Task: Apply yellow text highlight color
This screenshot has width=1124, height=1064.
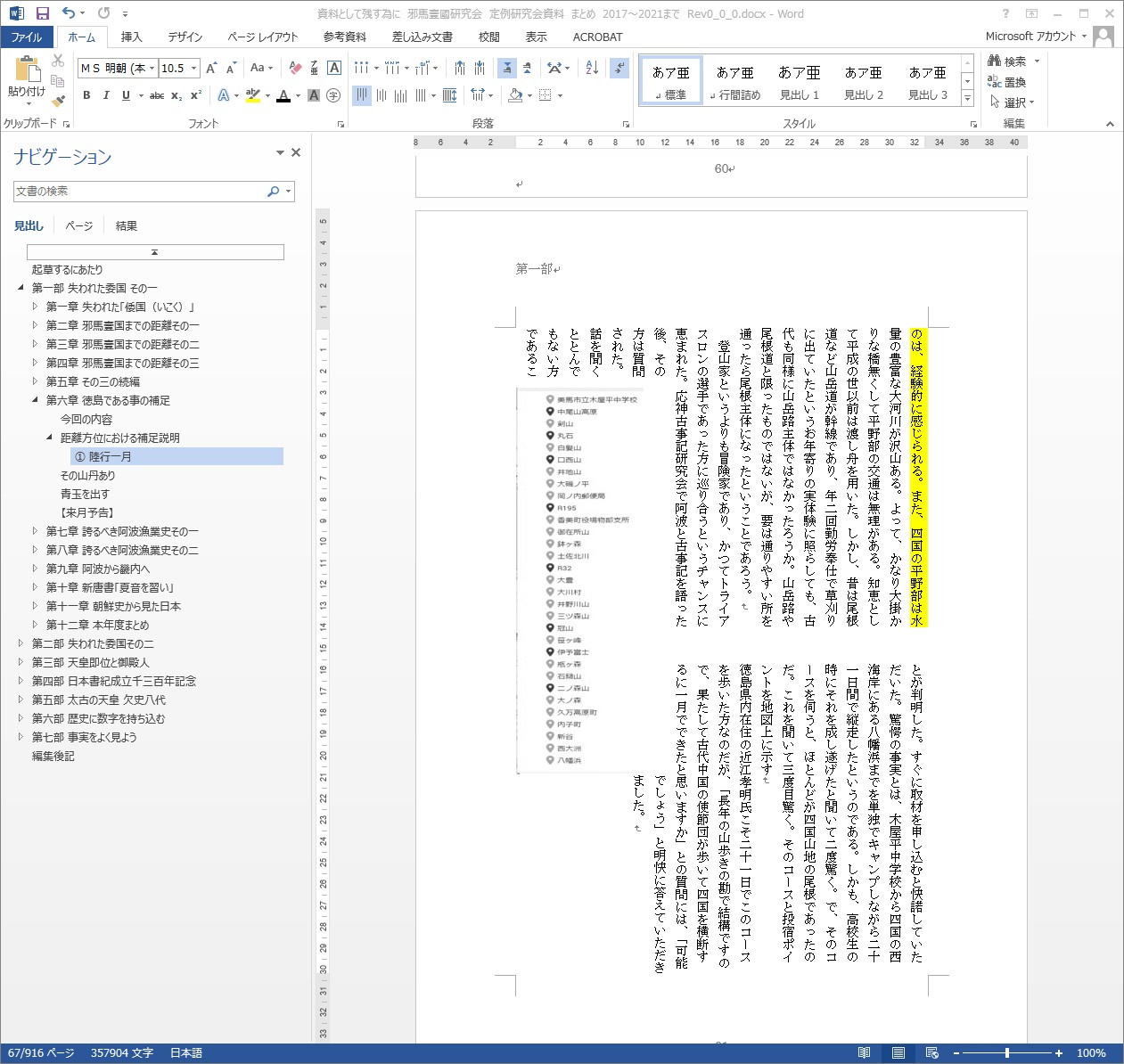Action: 252,95
